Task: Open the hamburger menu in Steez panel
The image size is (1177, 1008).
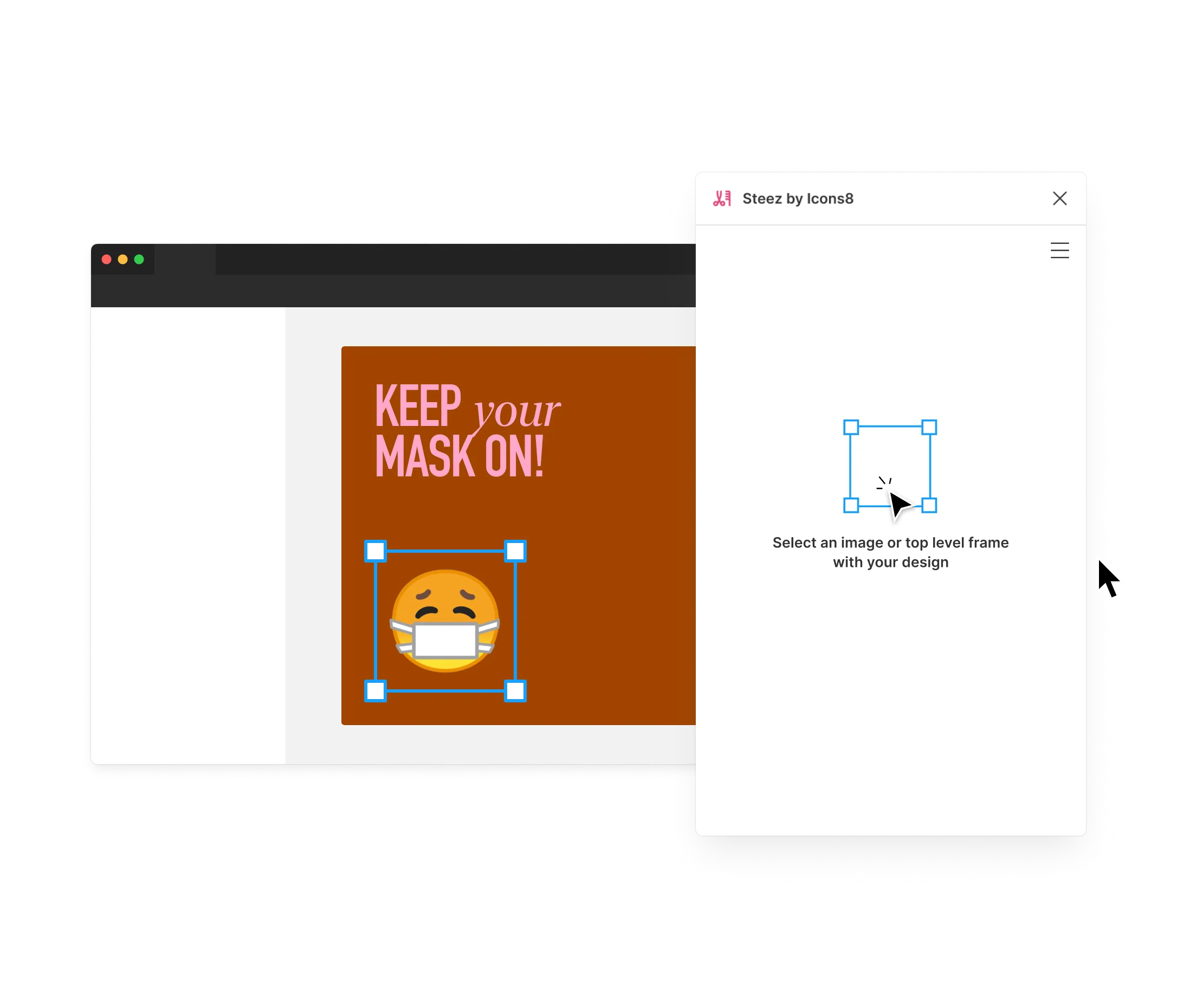Action: (1059, 250)
